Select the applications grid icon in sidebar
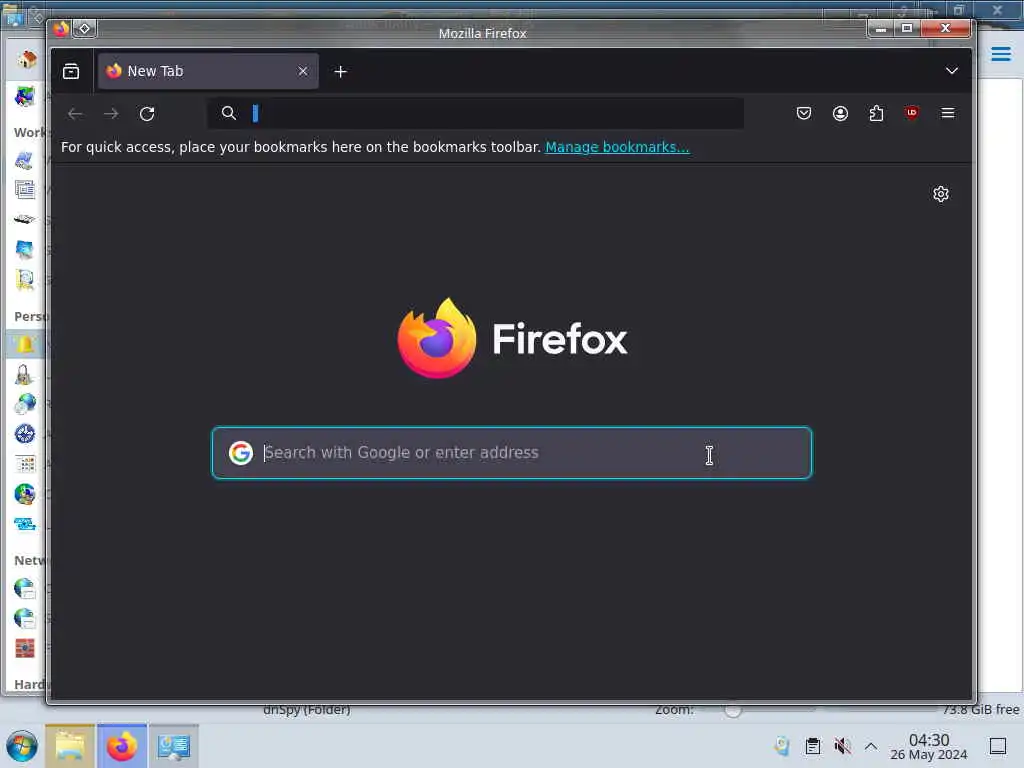 pos(25,464)
